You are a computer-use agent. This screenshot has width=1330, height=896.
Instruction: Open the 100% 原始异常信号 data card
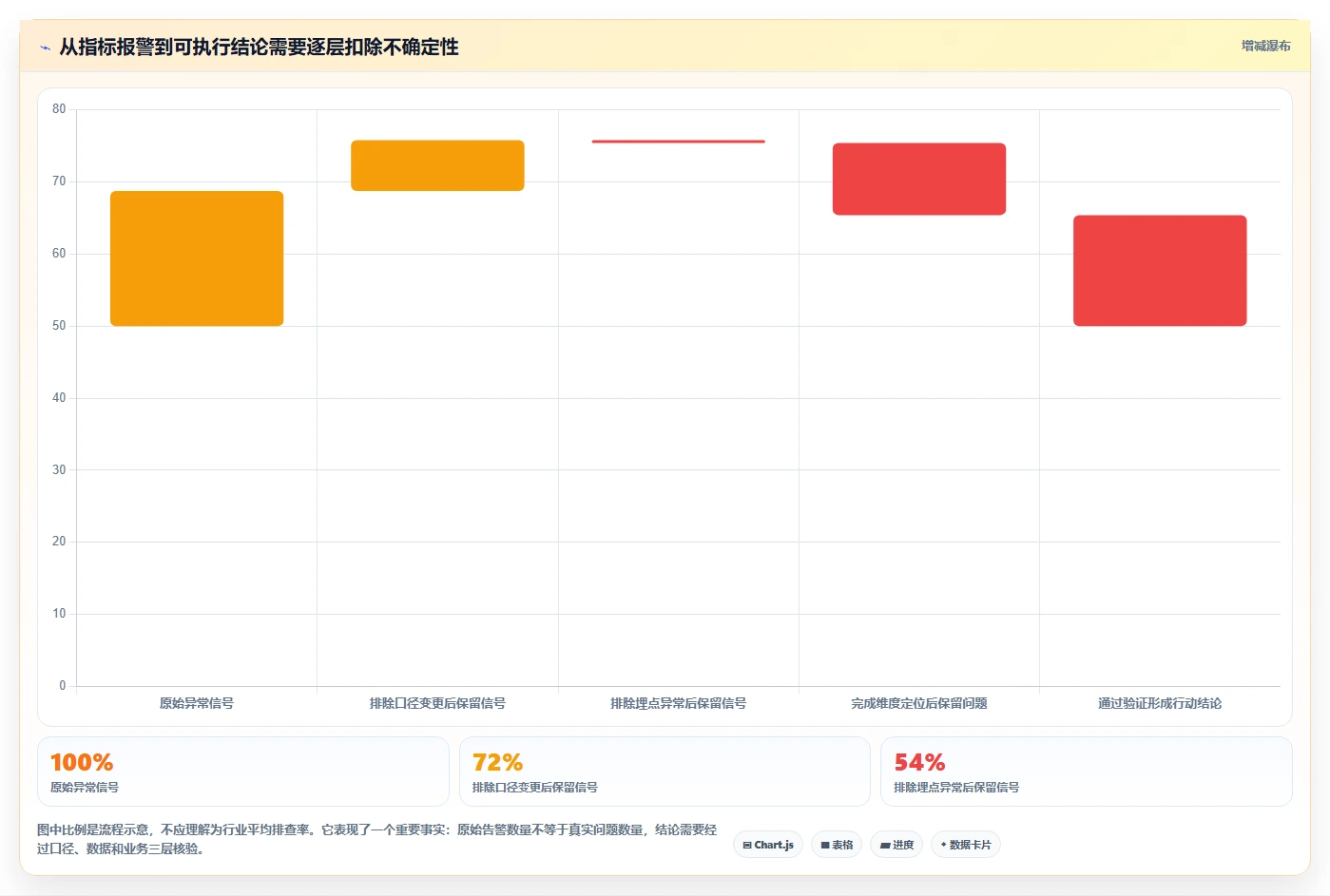pyautogui.click(x=242, y=772)
